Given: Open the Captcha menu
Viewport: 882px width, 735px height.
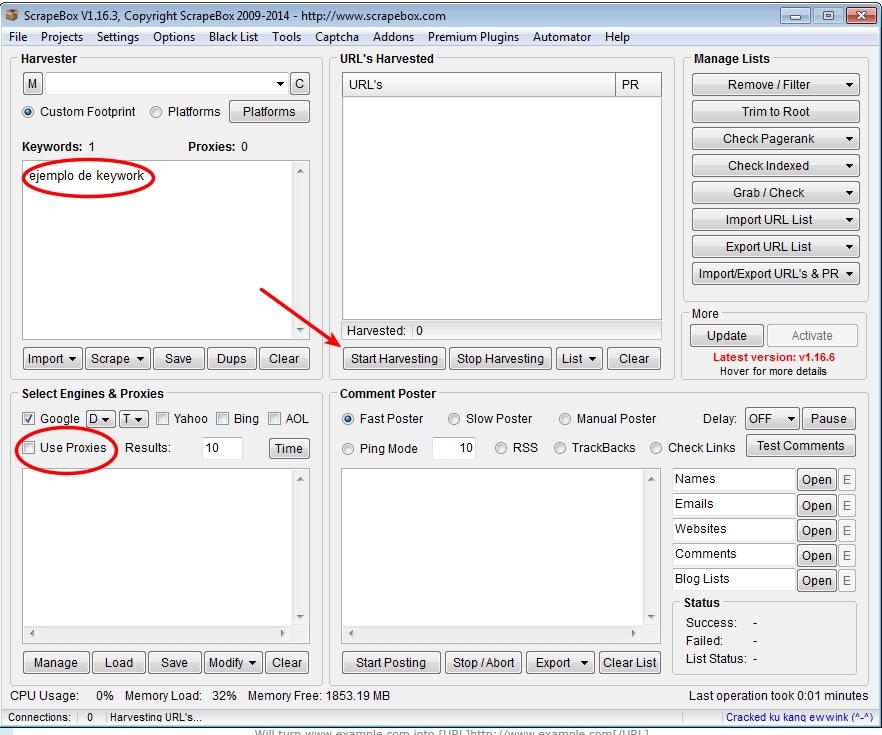Looking at the screenshot, I should 336,37.
